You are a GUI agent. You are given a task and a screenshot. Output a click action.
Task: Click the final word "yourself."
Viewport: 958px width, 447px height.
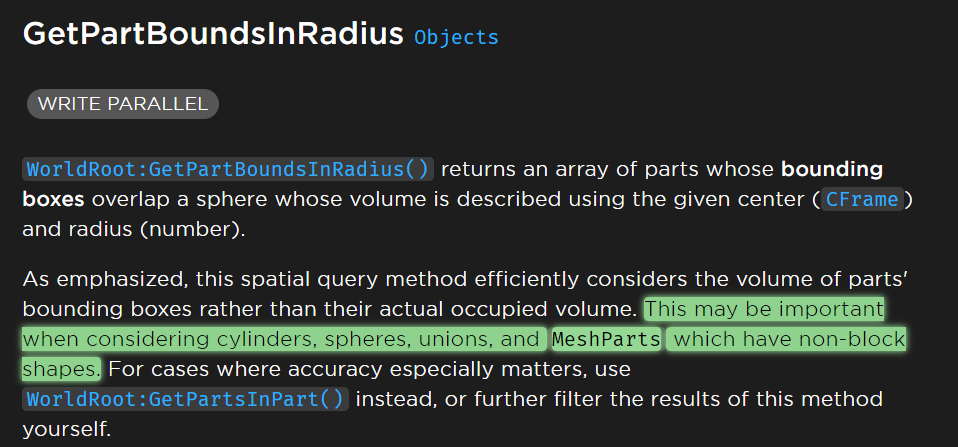point(65,431)
